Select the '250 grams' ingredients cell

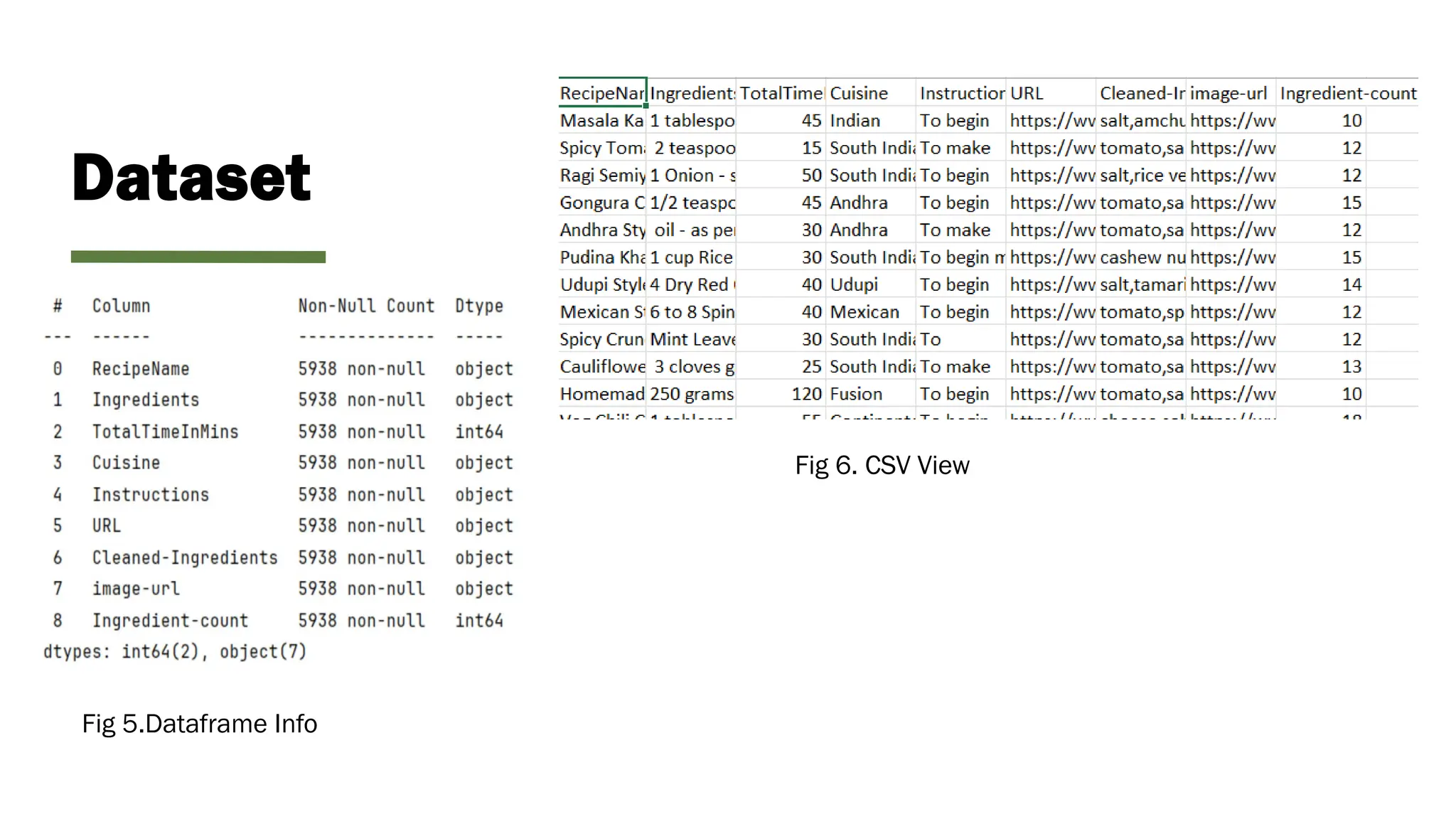(x=691, y=394)
